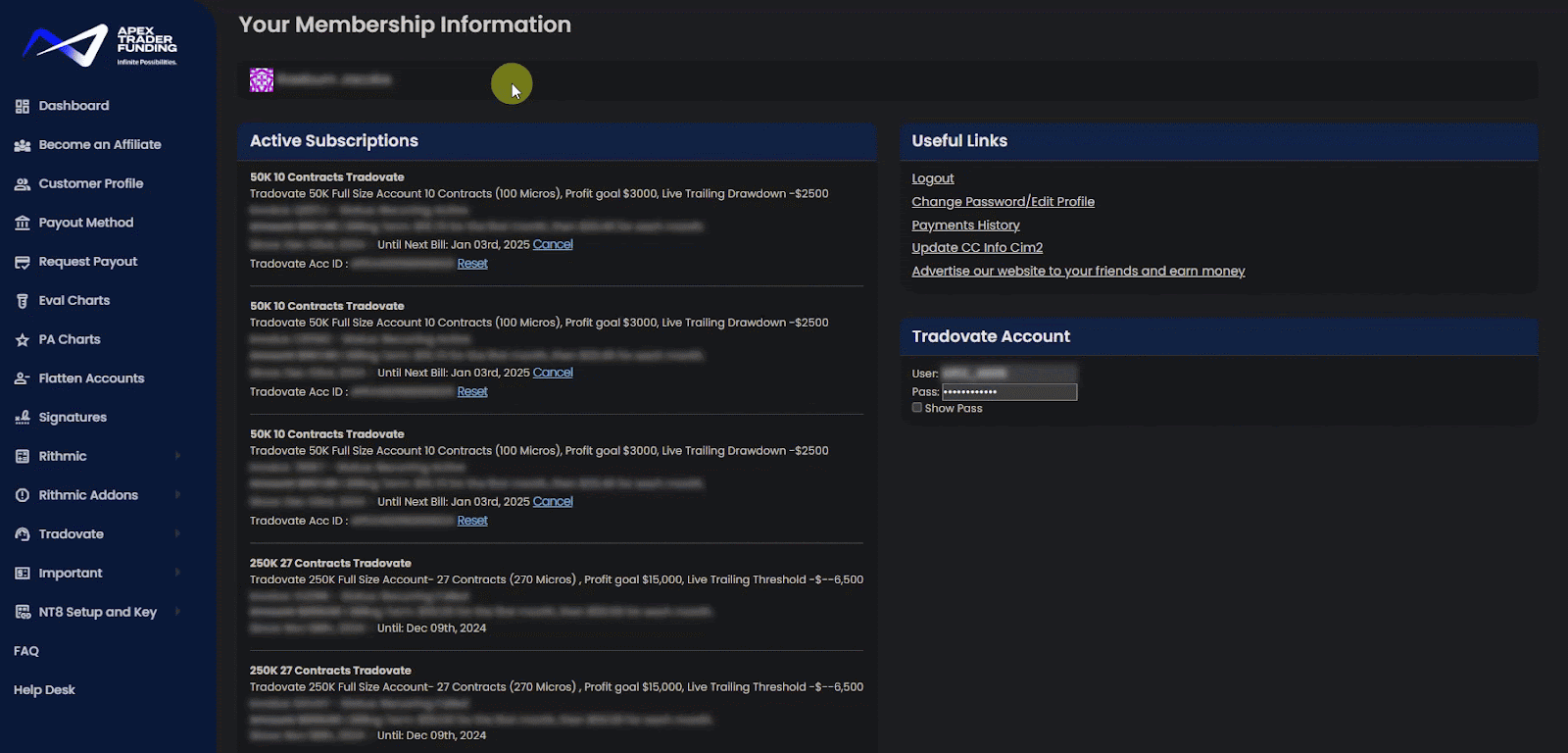Open the Dashboard menu item
Screen dimensions: 1568x753
tap(73, 106)
